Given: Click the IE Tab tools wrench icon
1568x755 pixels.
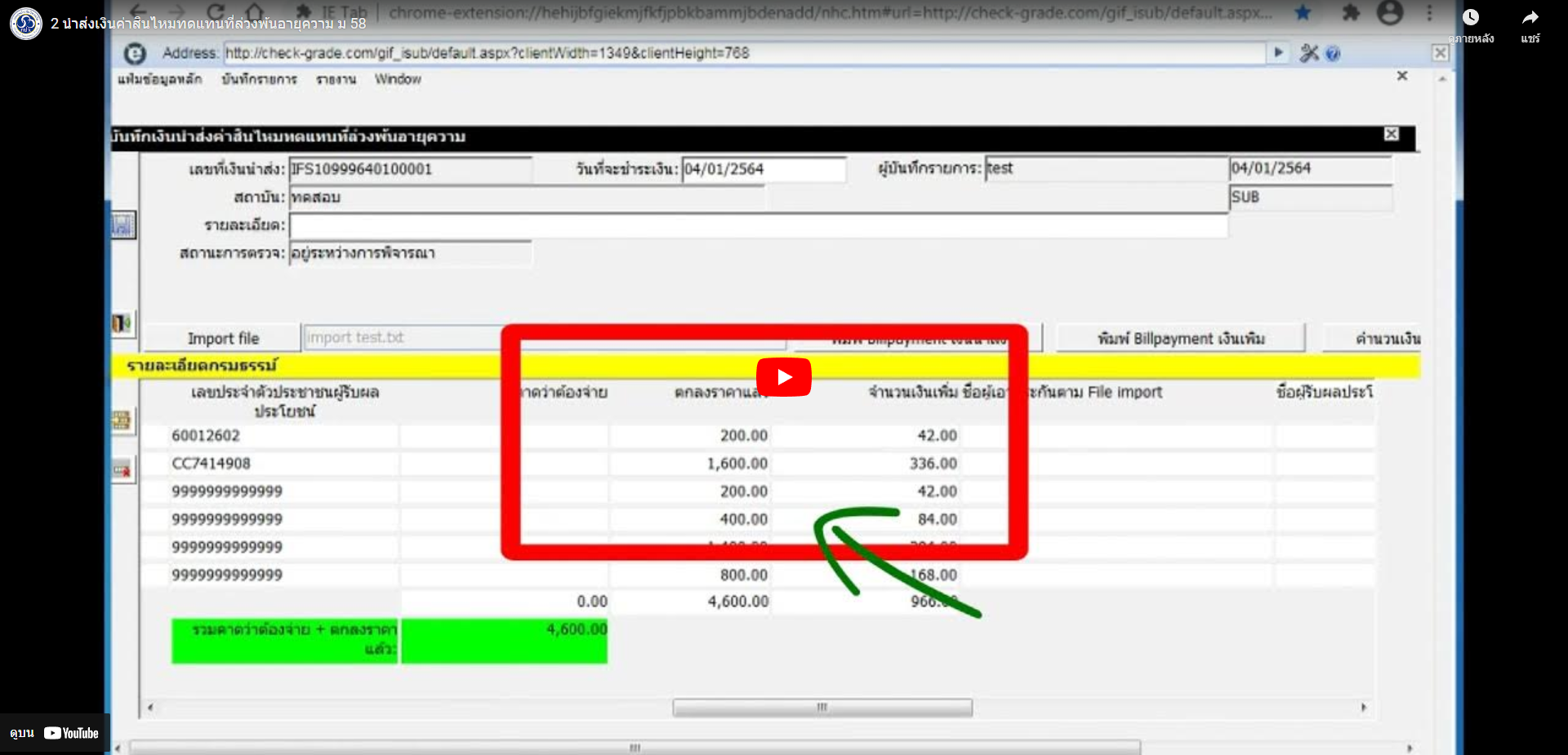Looking at the screenshot, I should pos(1309,54).
